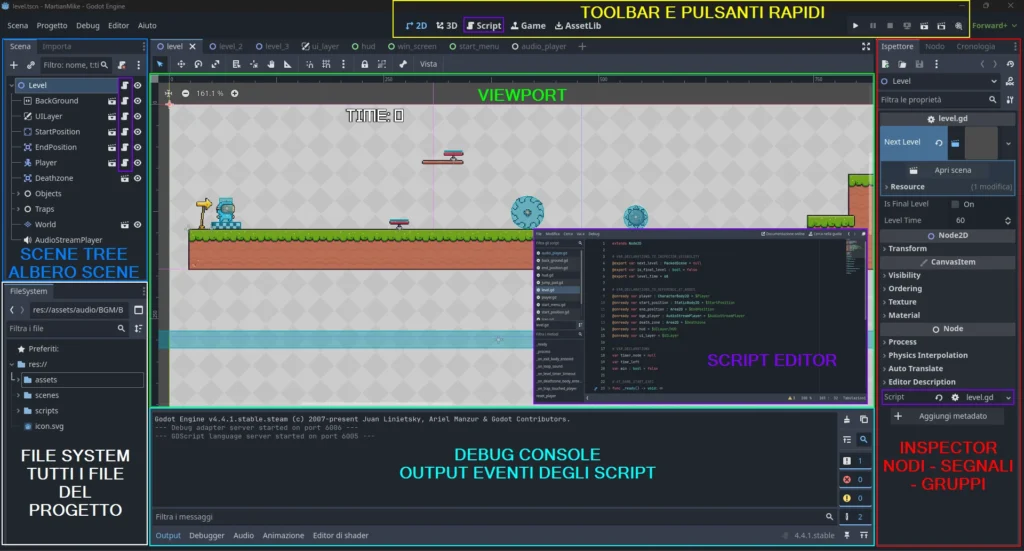1024x551 pixels.
Task: Switch to the Nodo tab
Action: [935, 46]
